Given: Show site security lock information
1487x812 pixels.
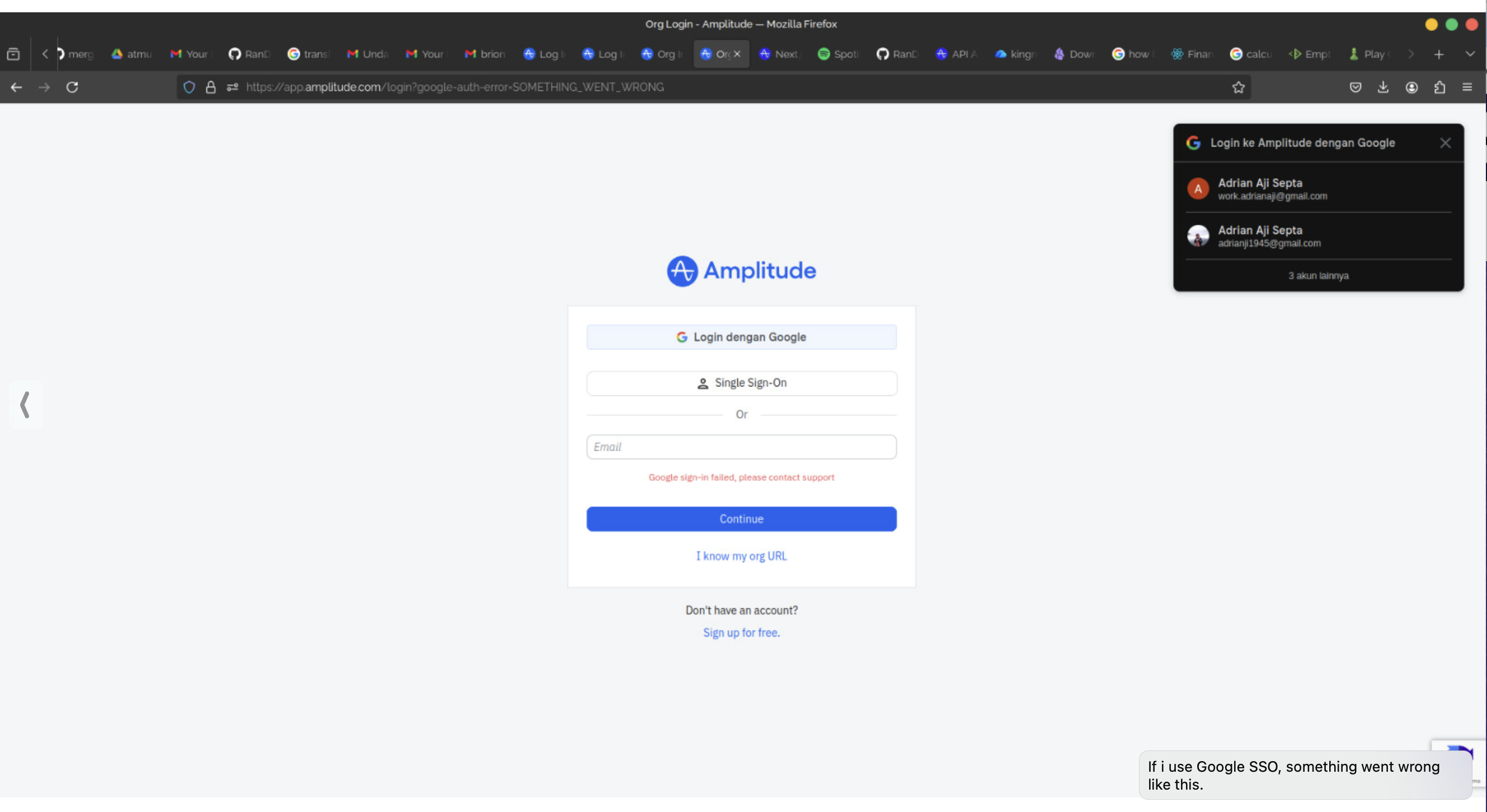Looking at the screenshot, I should (x=211, y=87).
